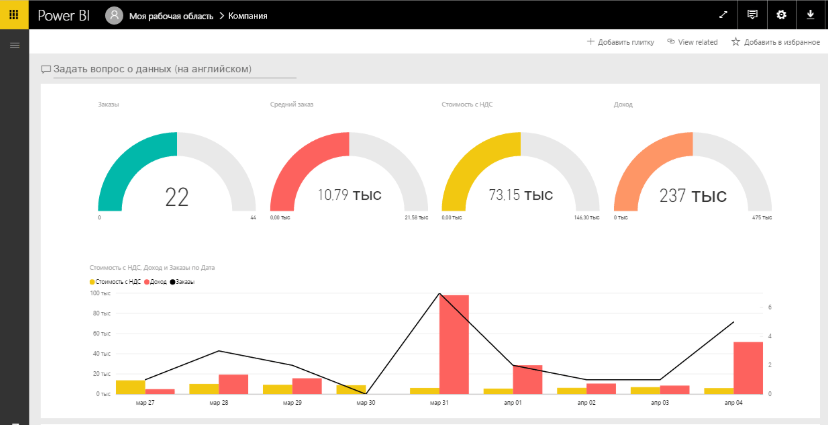The width and height of the screenshot is (828, 425).
Task: Click the 73,15 тыс gauge value
Action: pos(521,195)
